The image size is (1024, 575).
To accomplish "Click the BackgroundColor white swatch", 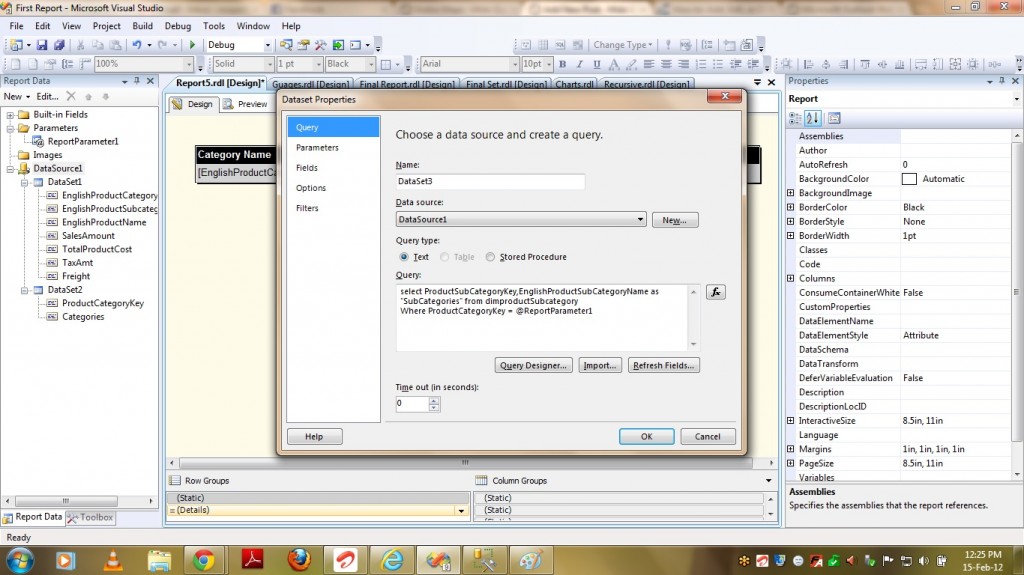I will 909,179.
